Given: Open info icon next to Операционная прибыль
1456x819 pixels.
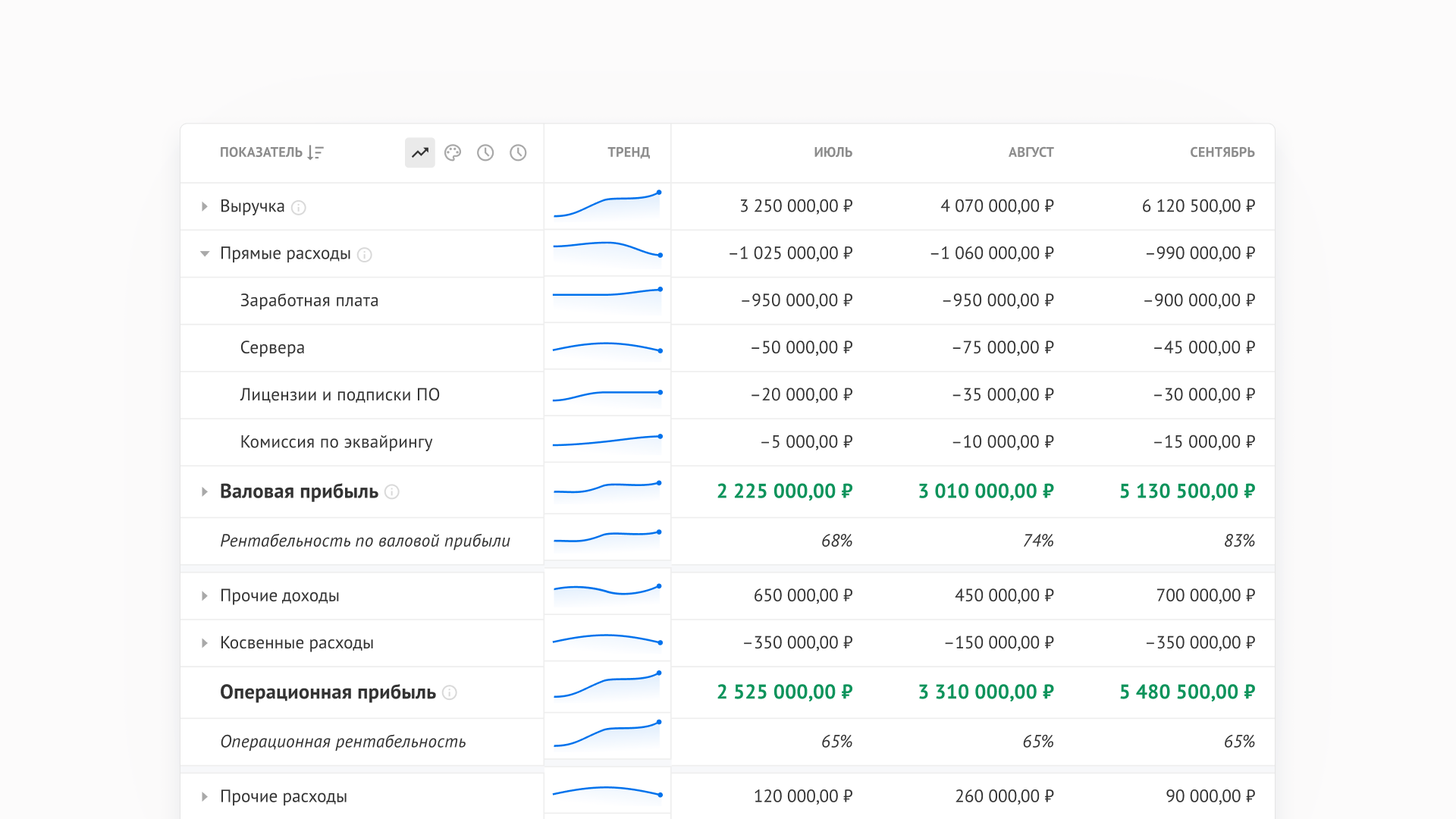Looking at the screenshot, I should 450,692.
